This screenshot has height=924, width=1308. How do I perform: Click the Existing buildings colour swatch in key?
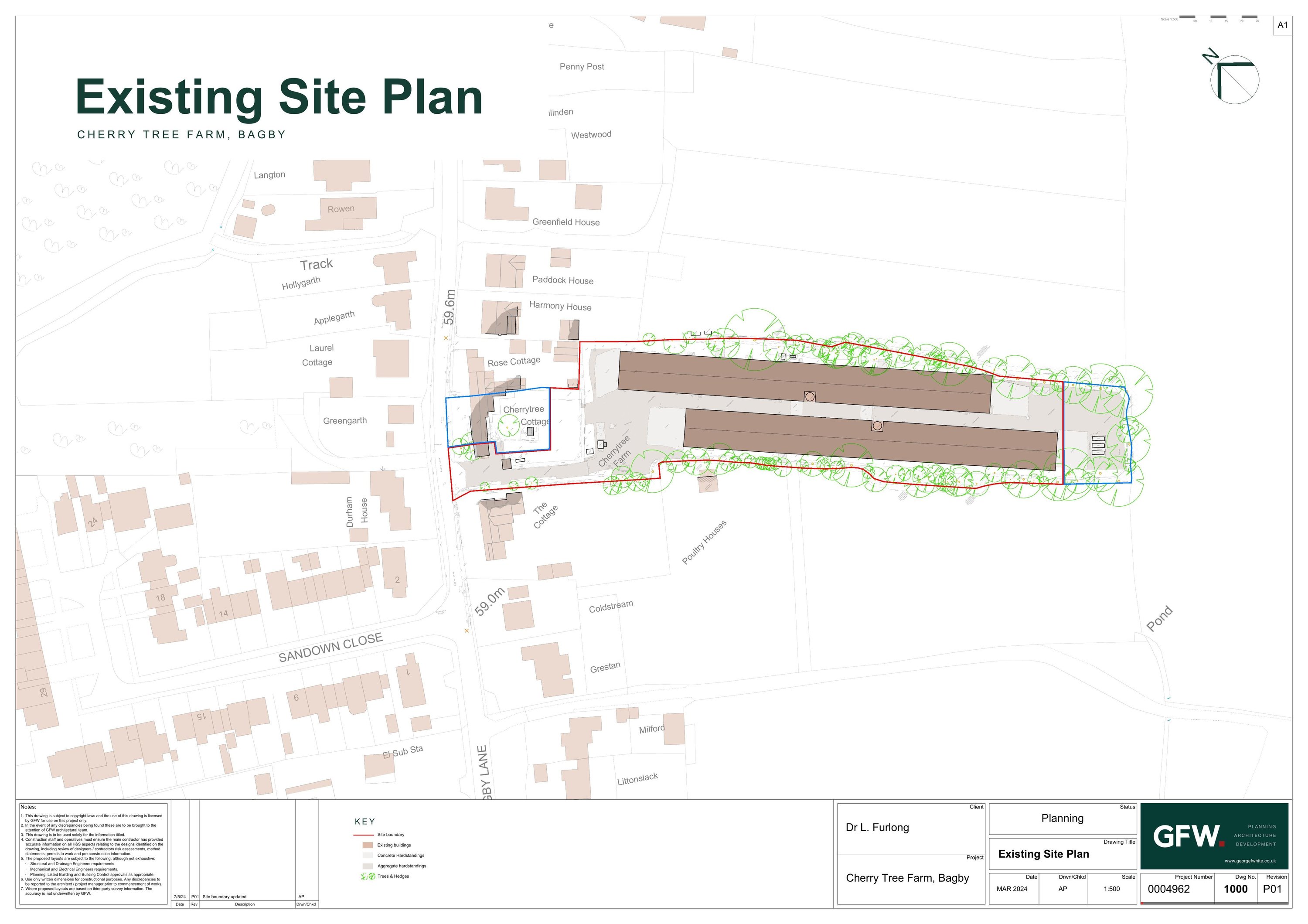(x=368, y=846)
